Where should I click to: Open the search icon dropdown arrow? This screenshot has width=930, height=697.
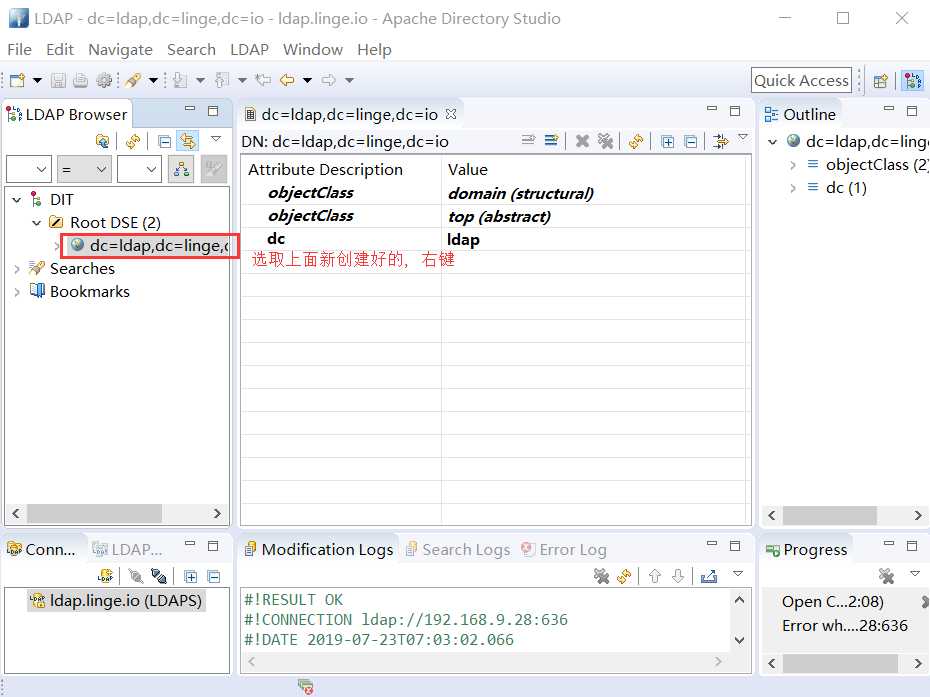tap(153, 80)
